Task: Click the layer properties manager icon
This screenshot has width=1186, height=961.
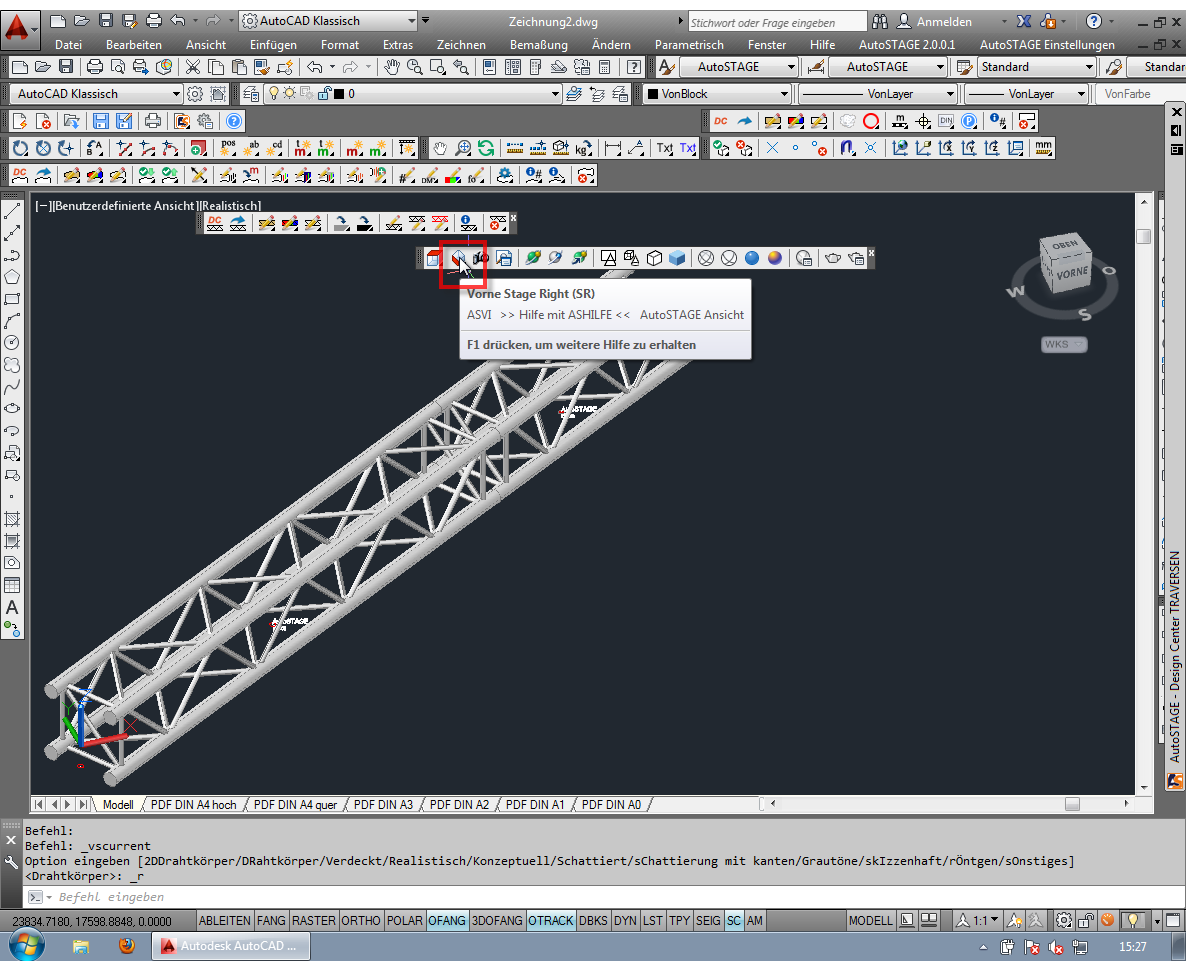Action: (249, 94)
